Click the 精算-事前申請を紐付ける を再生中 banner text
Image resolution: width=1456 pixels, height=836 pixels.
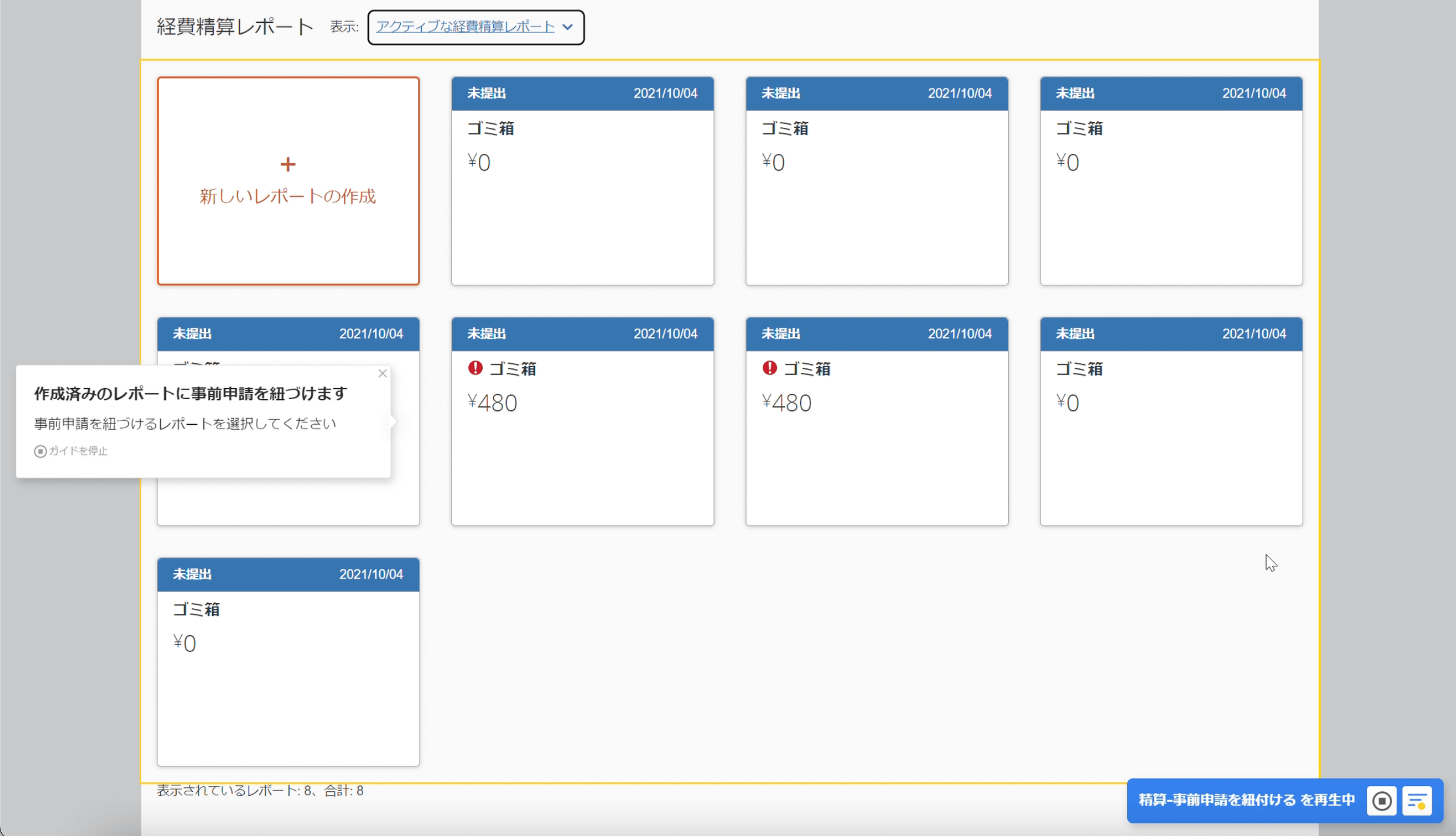coord(1246,801)
